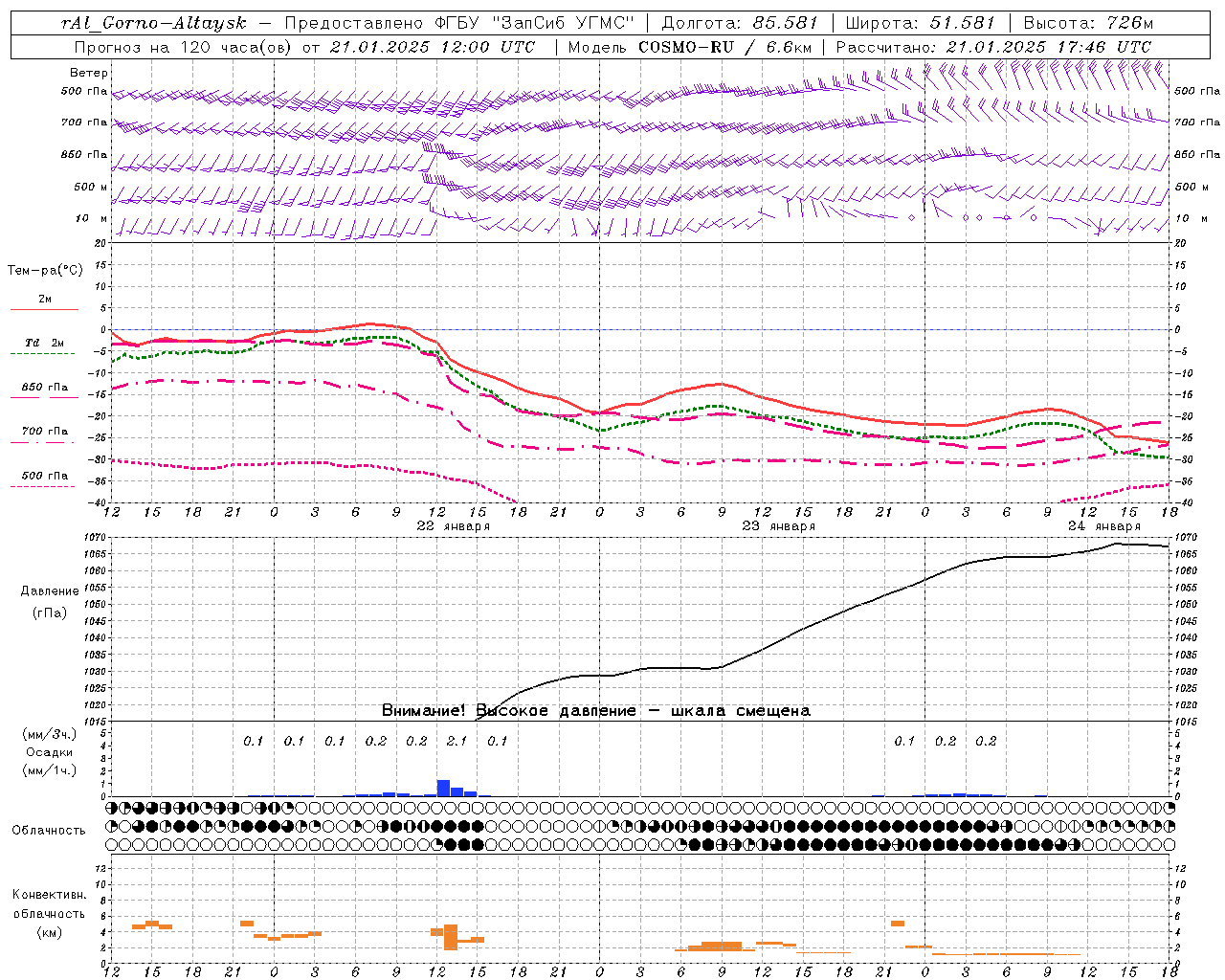Click the Облачность cloud cover label
The height and width of the screenshot is (980, 1225).
tap(49, 831)
